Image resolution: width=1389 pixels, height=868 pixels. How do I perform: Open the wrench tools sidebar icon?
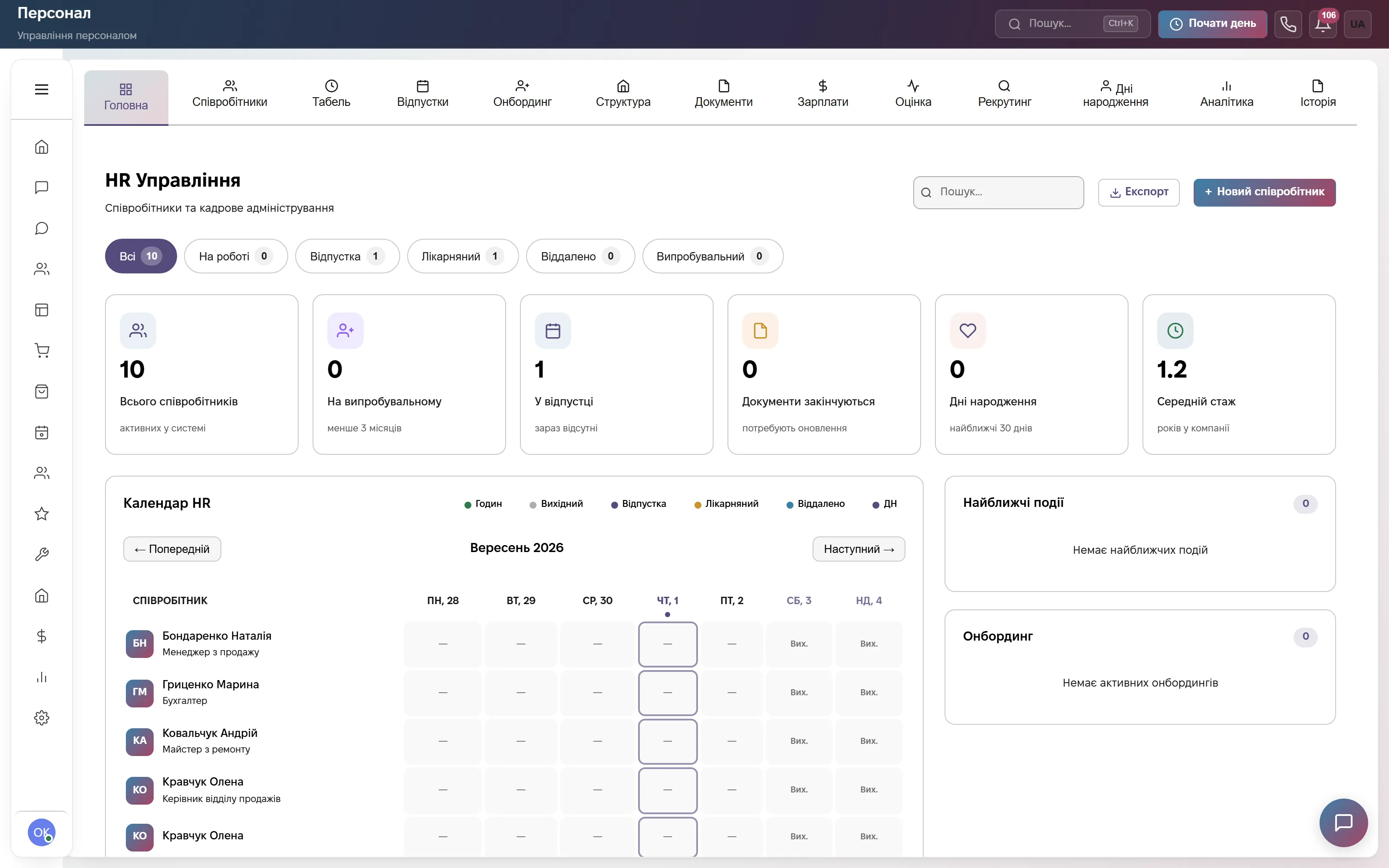(41, 555)
